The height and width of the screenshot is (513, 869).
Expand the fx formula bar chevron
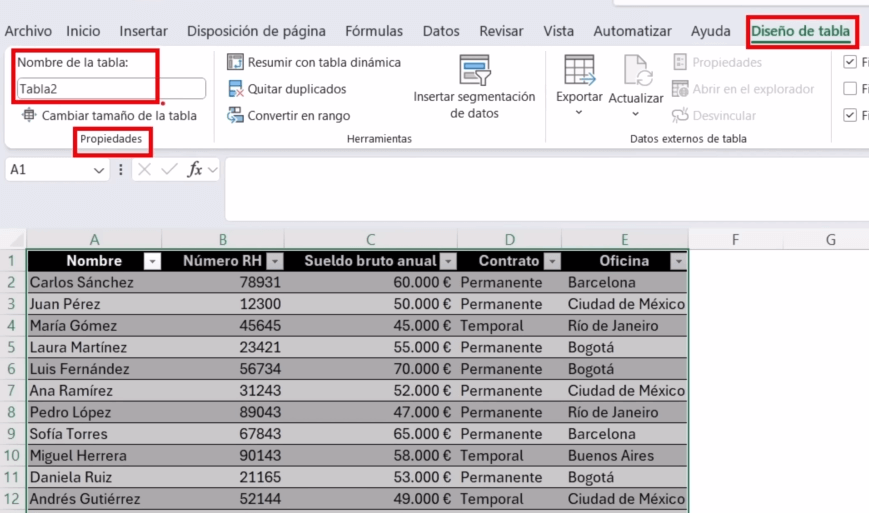click(212, 170)
